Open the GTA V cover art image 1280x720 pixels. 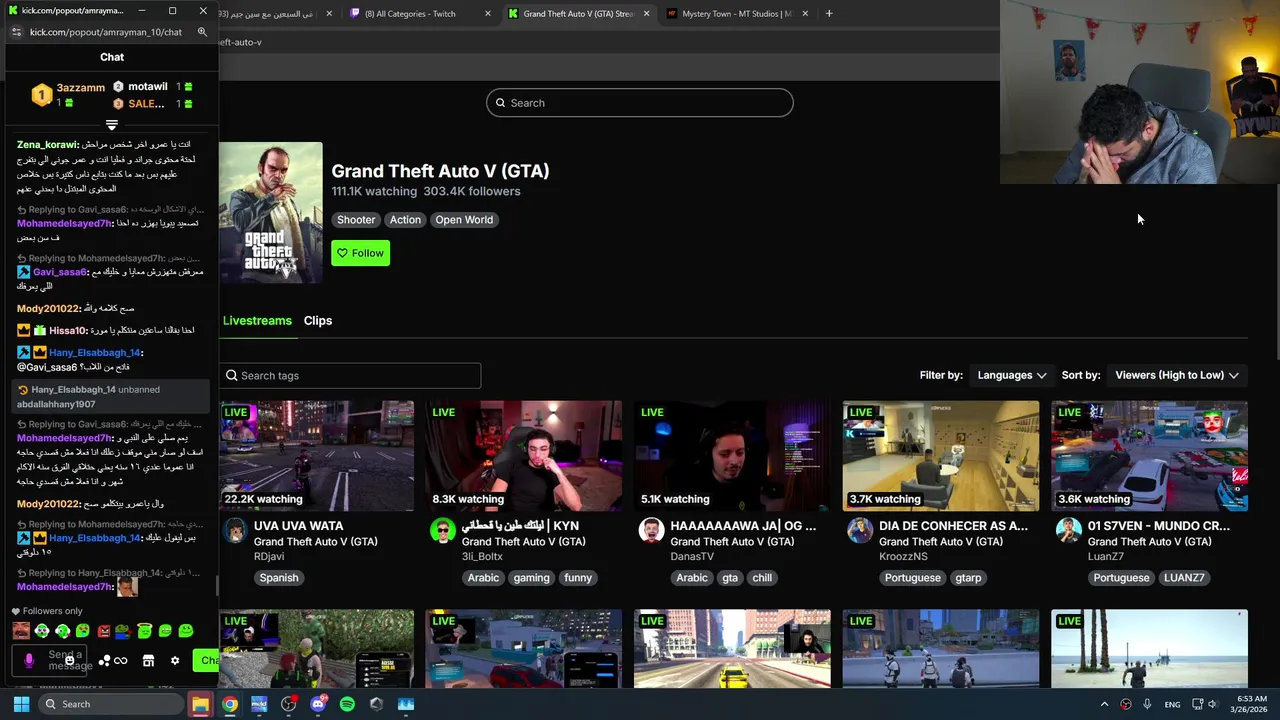pos(271,213)
